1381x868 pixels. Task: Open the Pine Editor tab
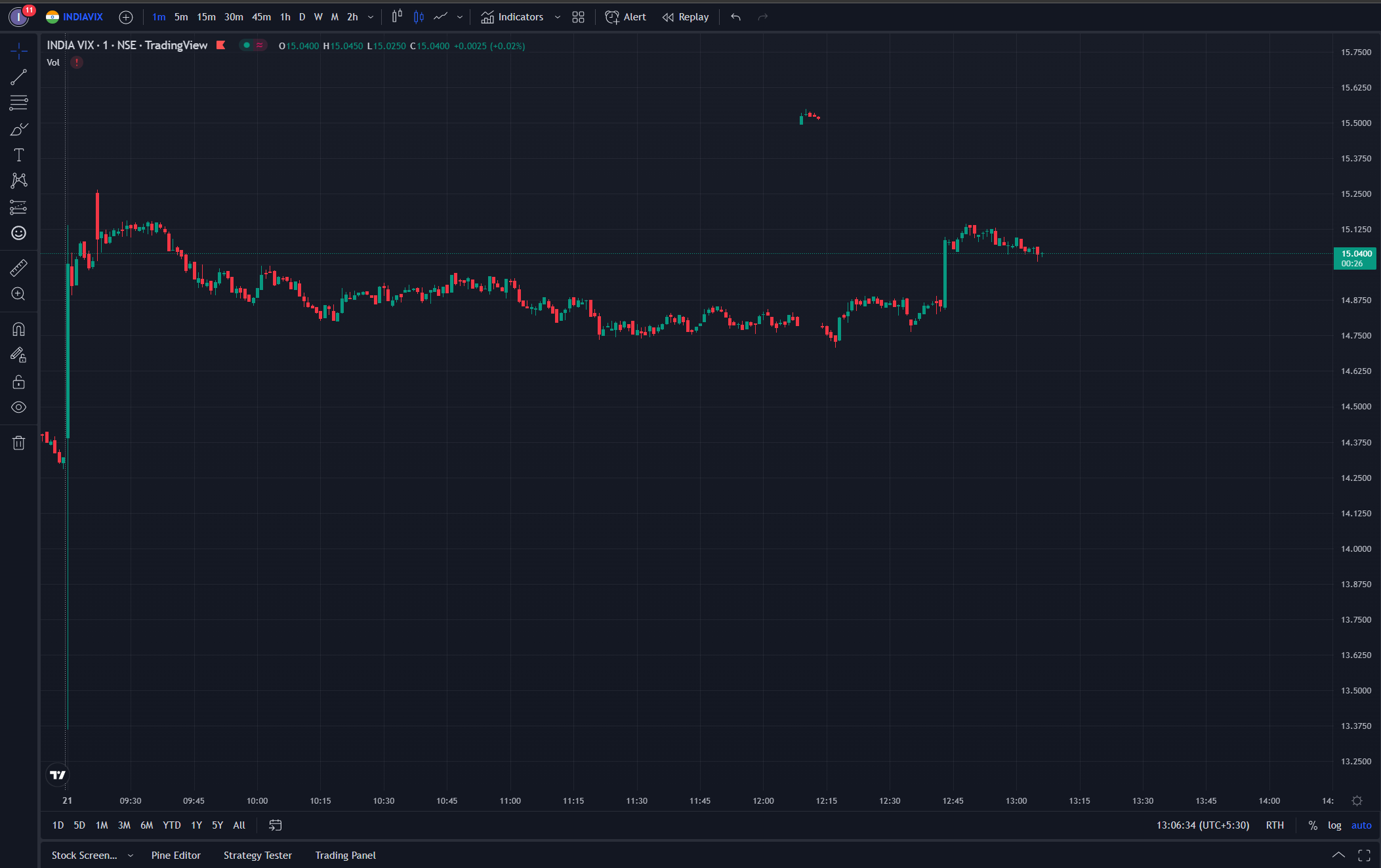click(176, 855)
